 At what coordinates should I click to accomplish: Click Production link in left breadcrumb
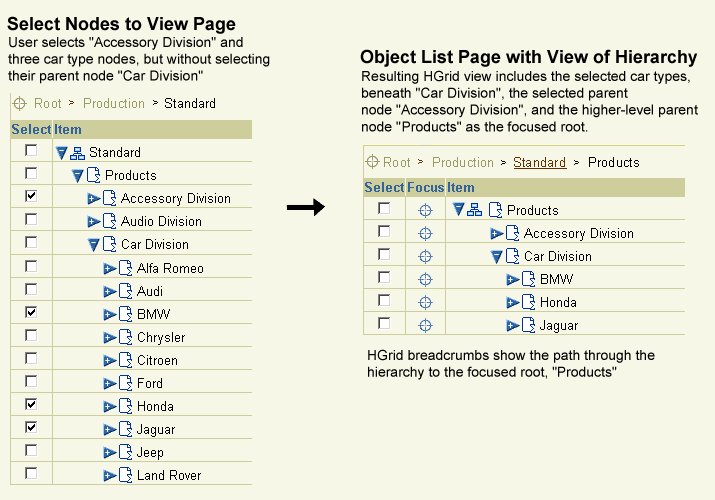coord(114,103)
